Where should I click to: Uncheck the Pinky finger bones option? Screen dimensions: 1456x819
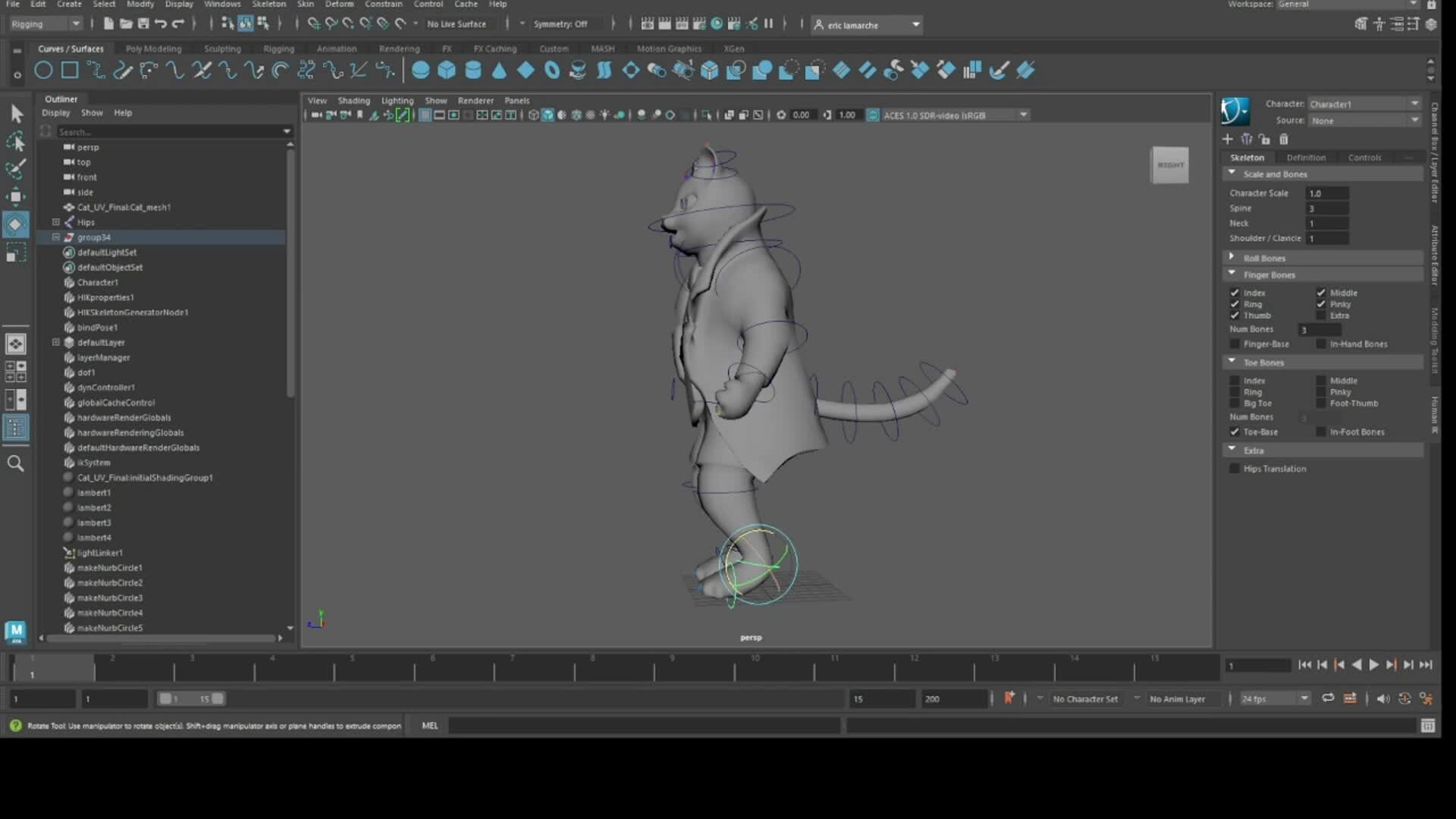point(1320,303)
